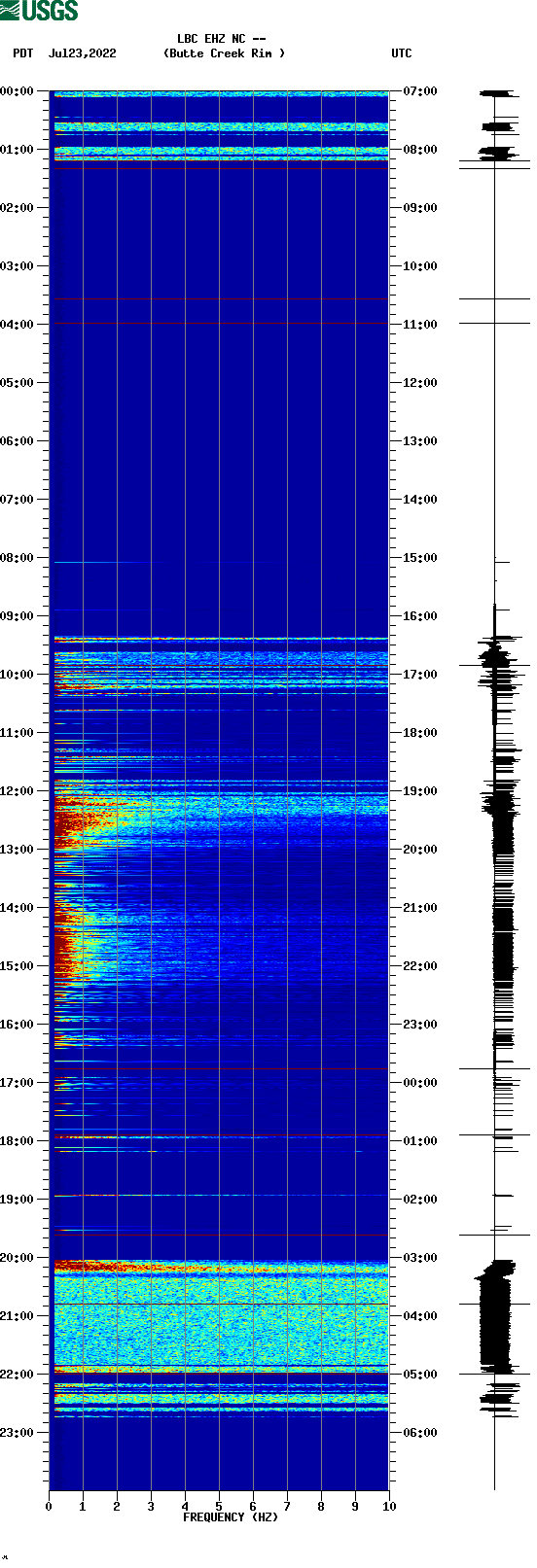The height and width of the screenshot is (1568, 537).
Task: Click the '11:00' UTC time label
Action: point(420,325)
